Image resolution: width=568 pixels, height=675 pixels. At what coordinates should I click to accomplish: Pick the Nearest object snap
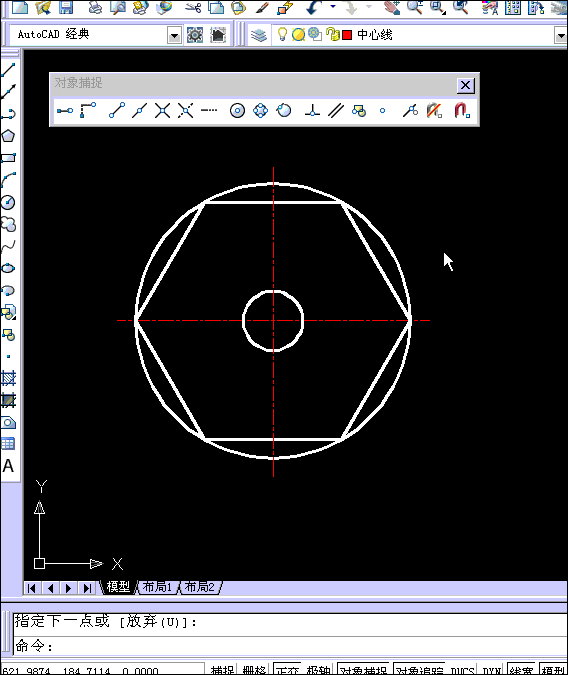pyautogui.click(x=410, y=111)
